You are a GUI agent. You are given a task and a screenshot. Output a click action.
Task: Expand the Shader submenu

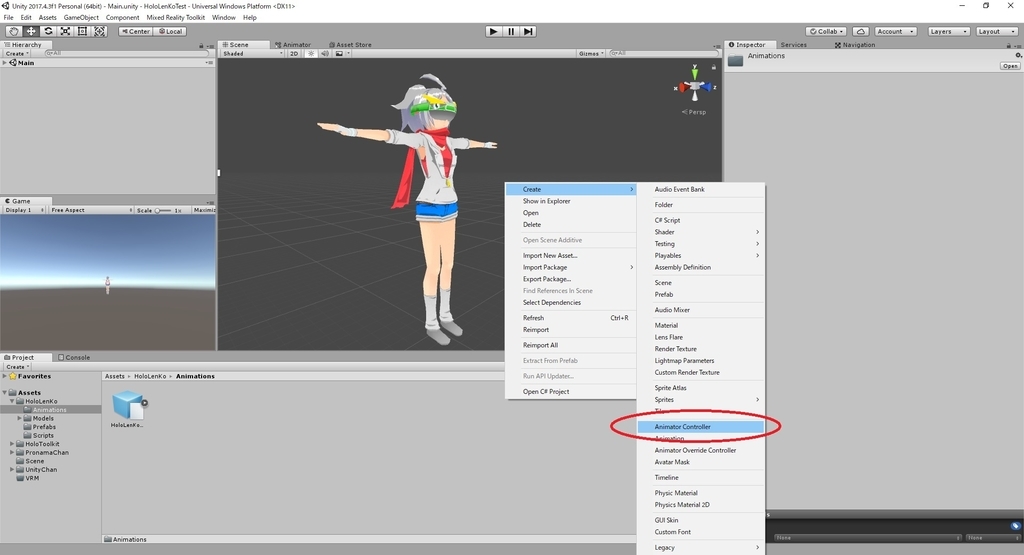point(700,232)
